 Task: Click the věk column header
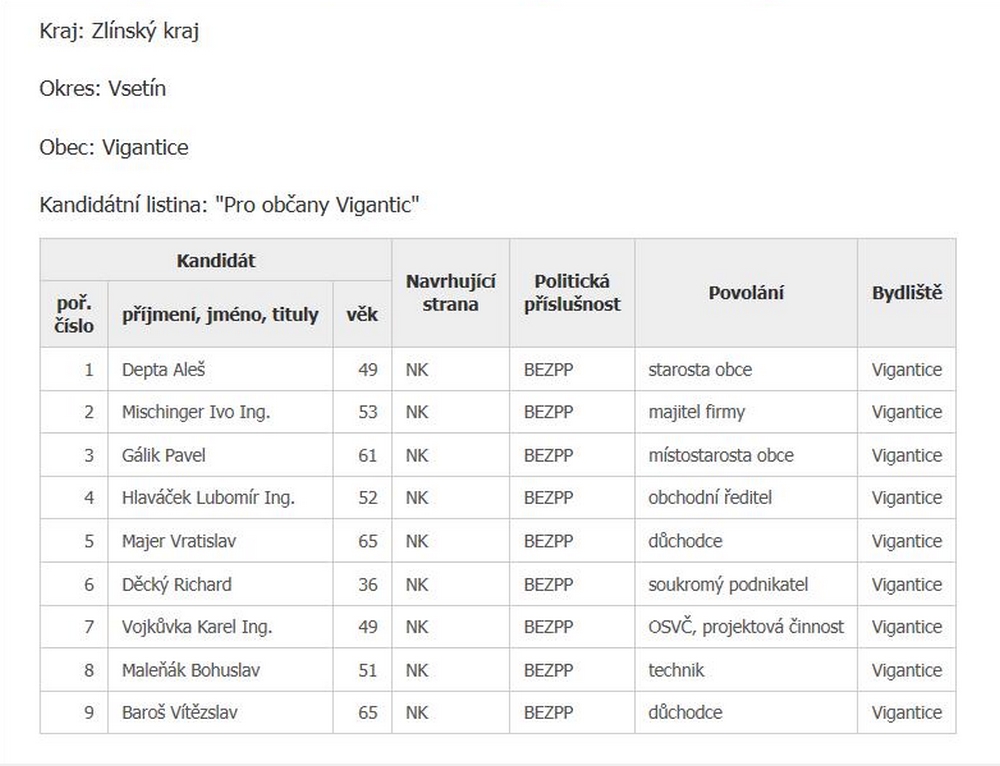coord(362,314)
